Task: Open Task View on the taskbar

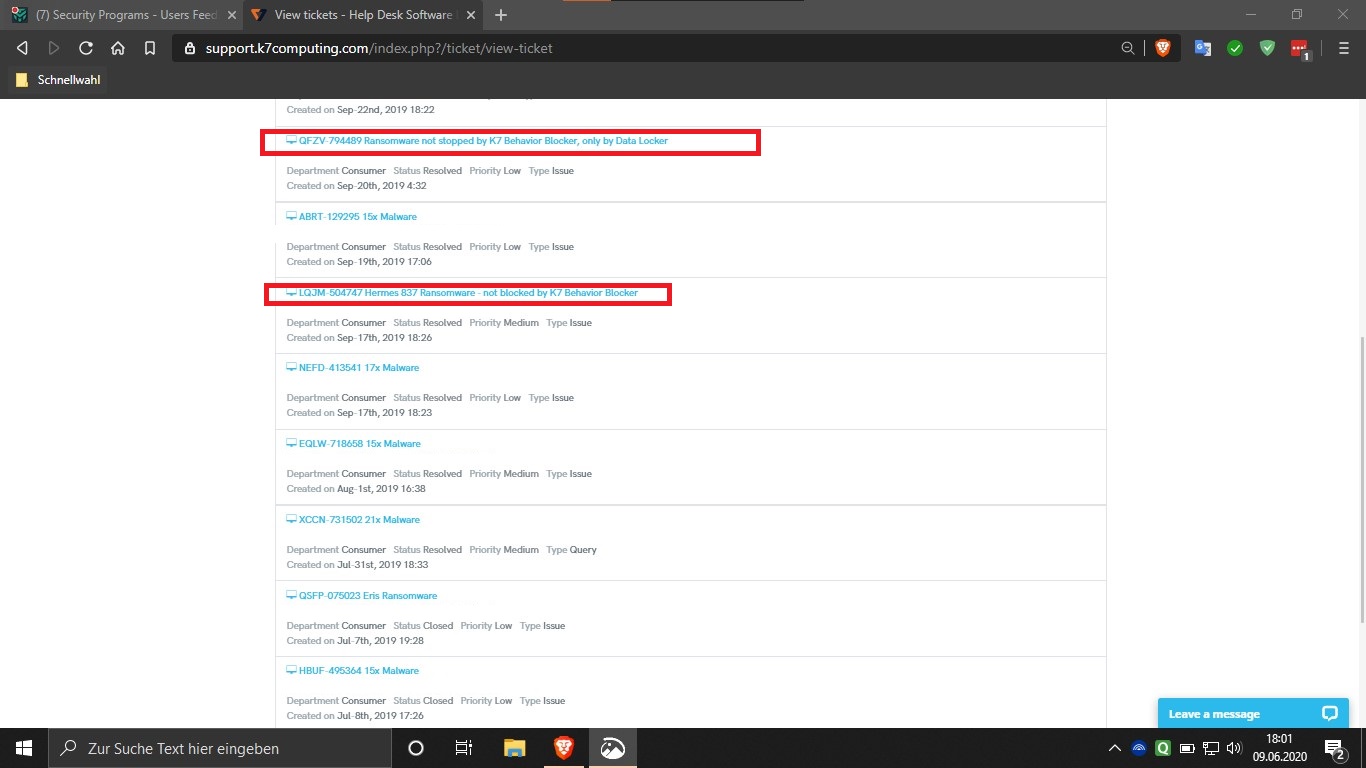Action: 464,748
